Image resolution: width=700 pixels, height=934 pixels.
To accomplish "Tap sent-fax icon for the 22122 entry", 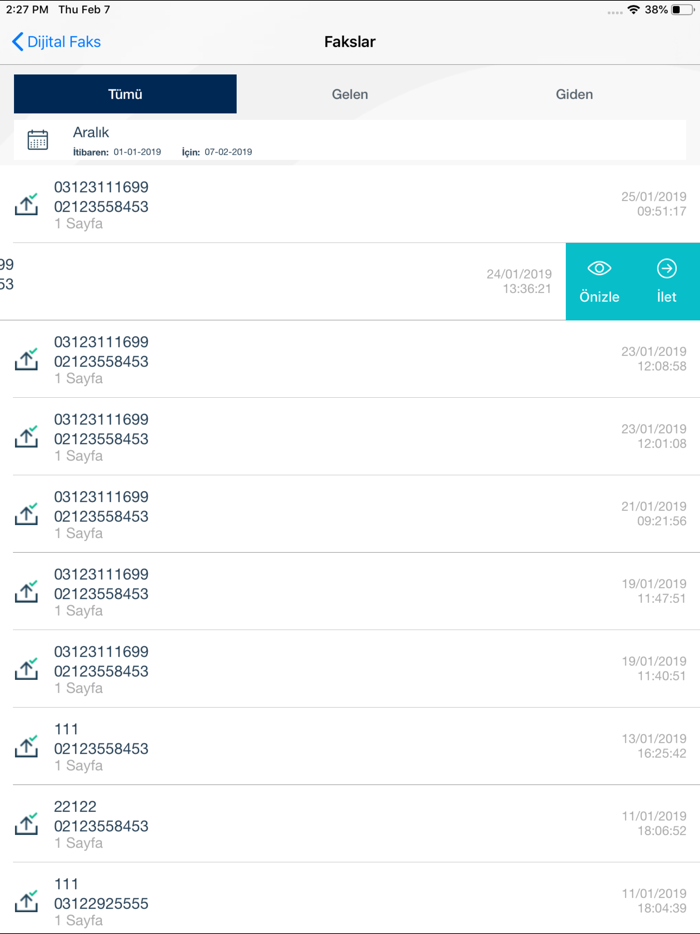I will pos(27,824).
